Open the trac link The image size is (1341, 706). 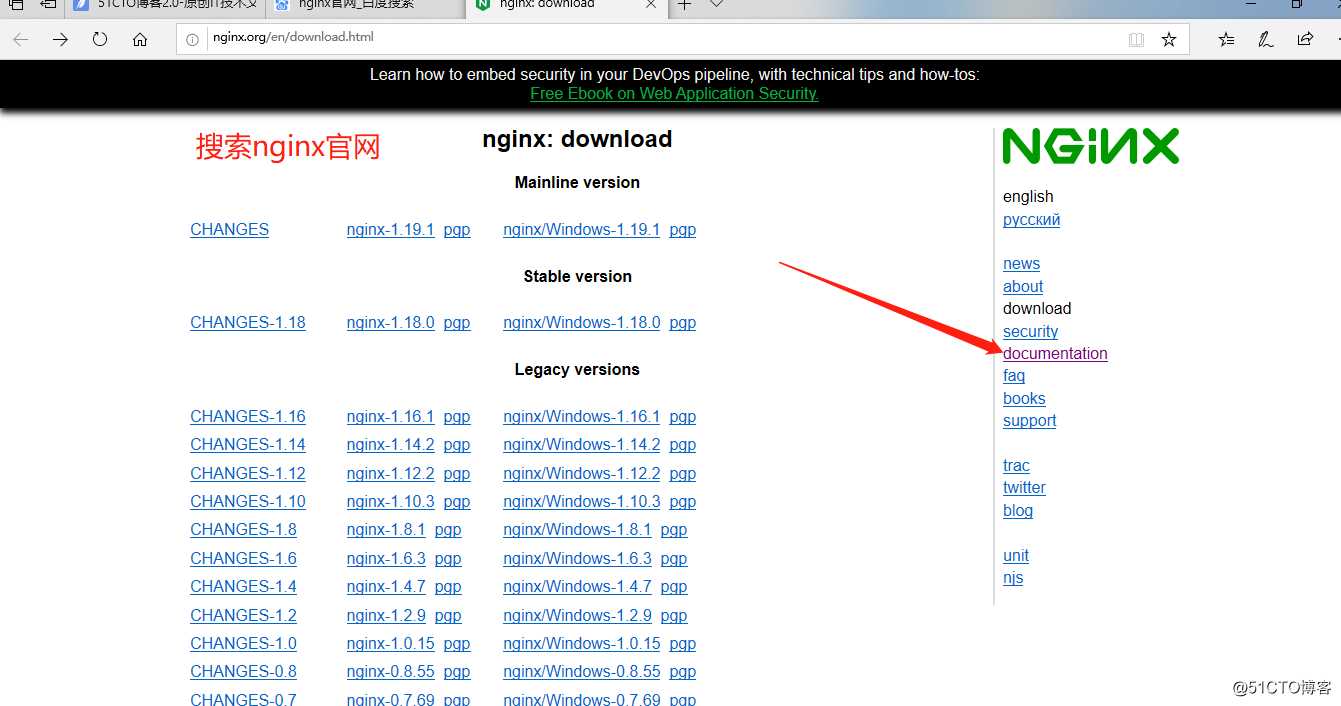[x=1016, y=465]
